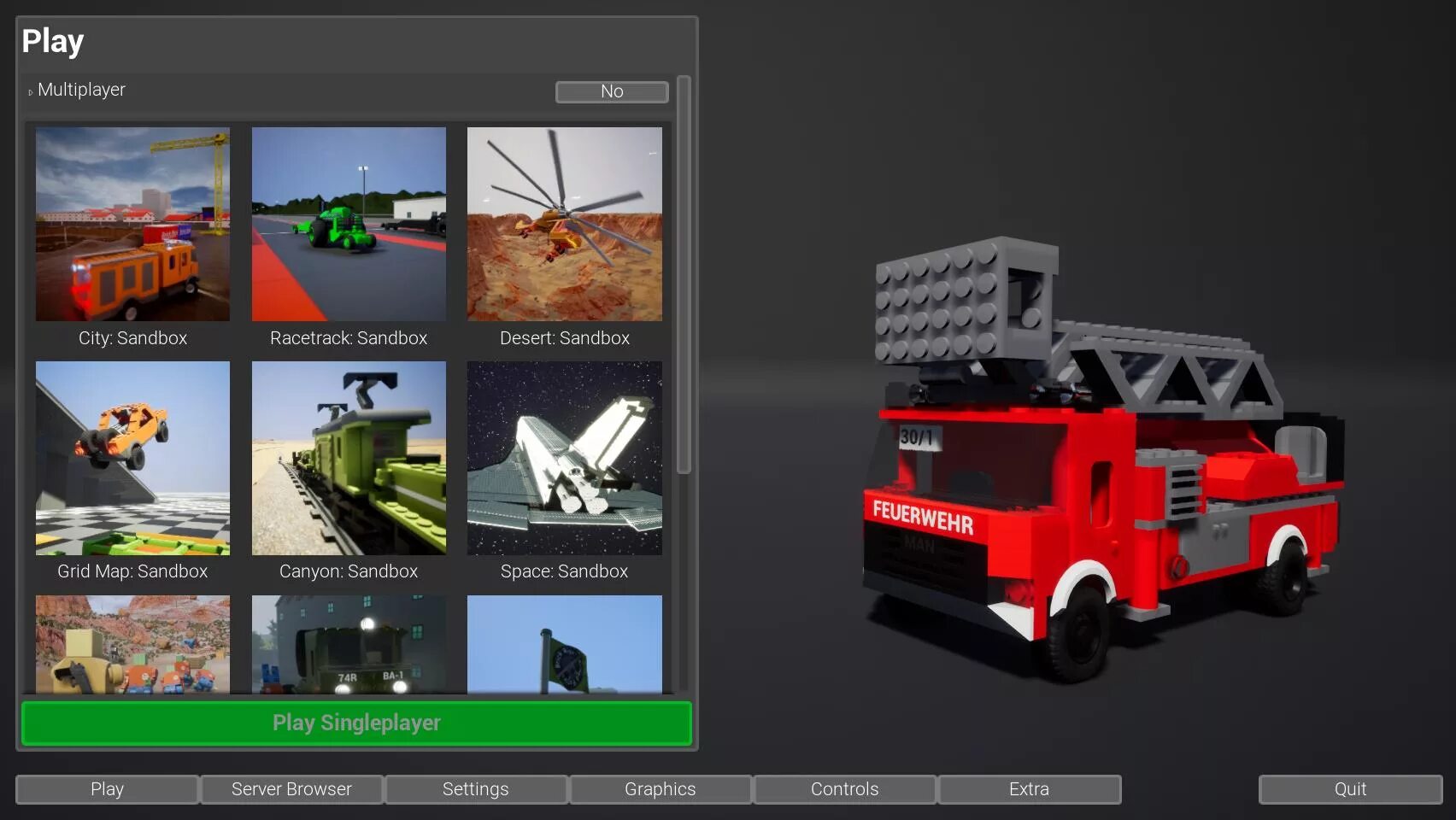Start the game with Play Singleplayer
The height and width of the screenshot is (820, 1456).
356,723
